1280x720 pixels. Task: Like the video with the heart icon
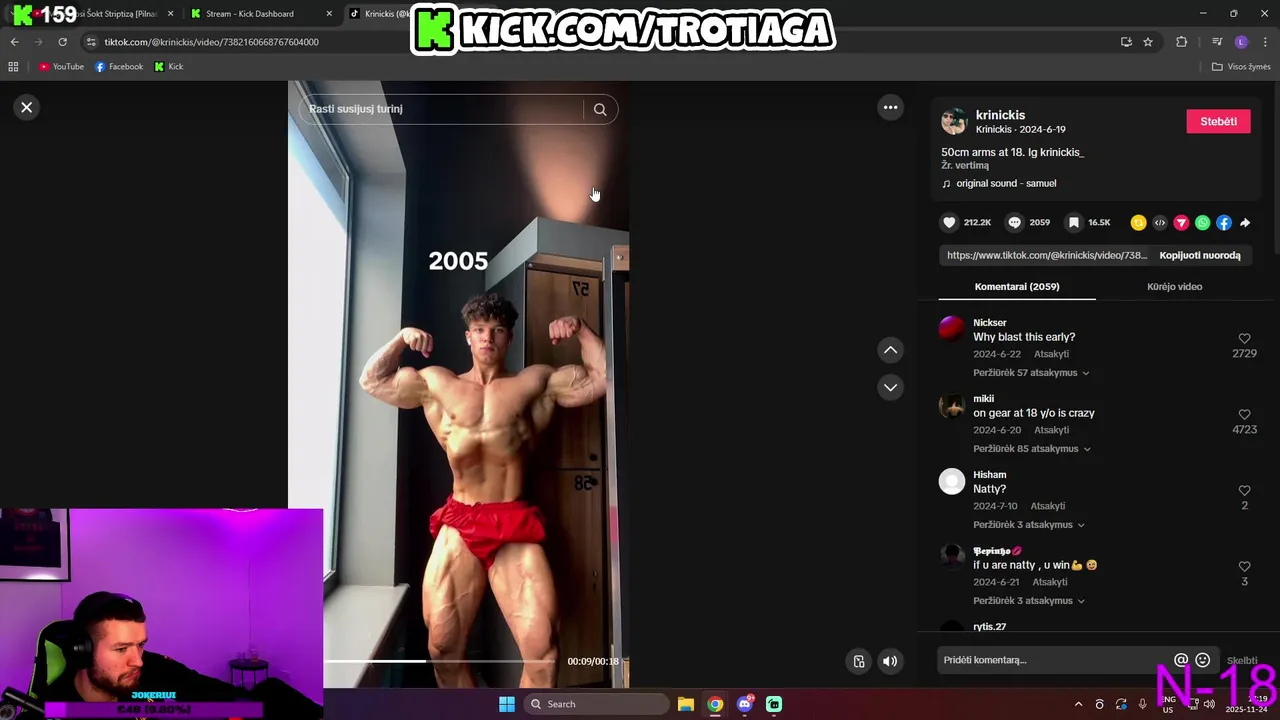coord(950,222)
